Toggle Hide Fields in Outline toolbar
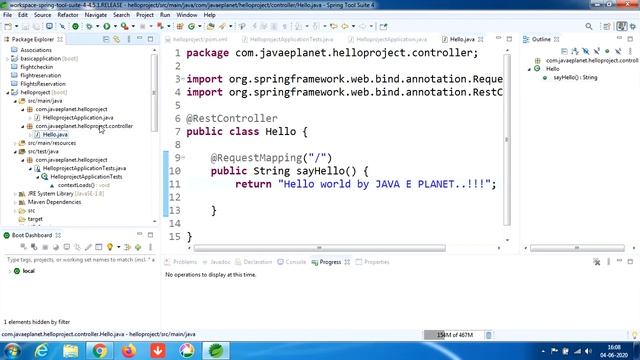This screenshot has height=360, width=640. tap(586, 51)
